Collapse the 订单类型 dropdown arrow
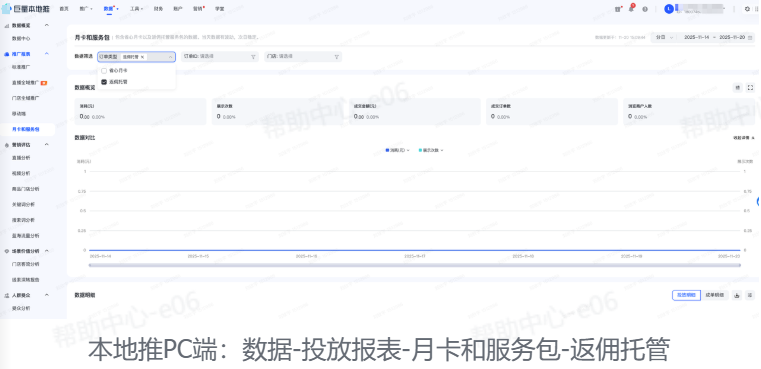Viewport: 761px width, 369px height. click(x=170, y=57)
